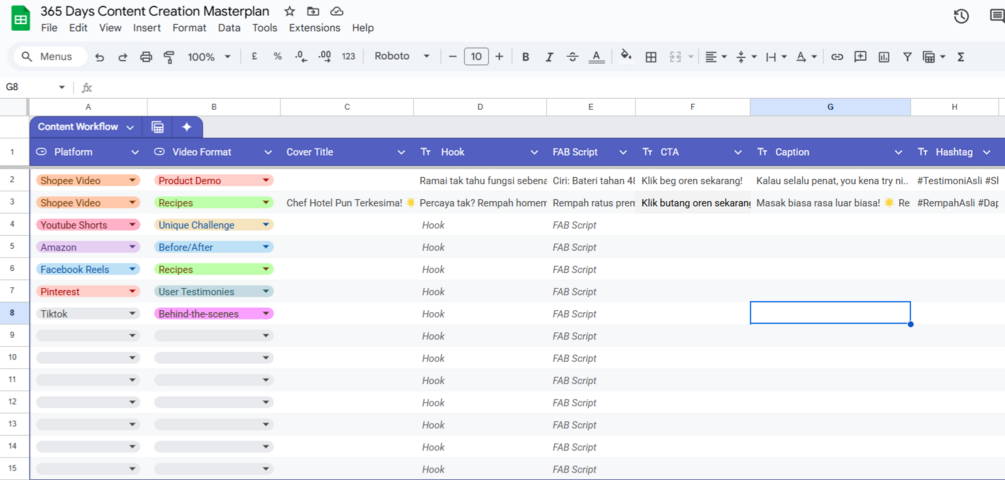Search the Menus box
The image size is (1005, 480).
pyautogui.click(x=50, y=57)
